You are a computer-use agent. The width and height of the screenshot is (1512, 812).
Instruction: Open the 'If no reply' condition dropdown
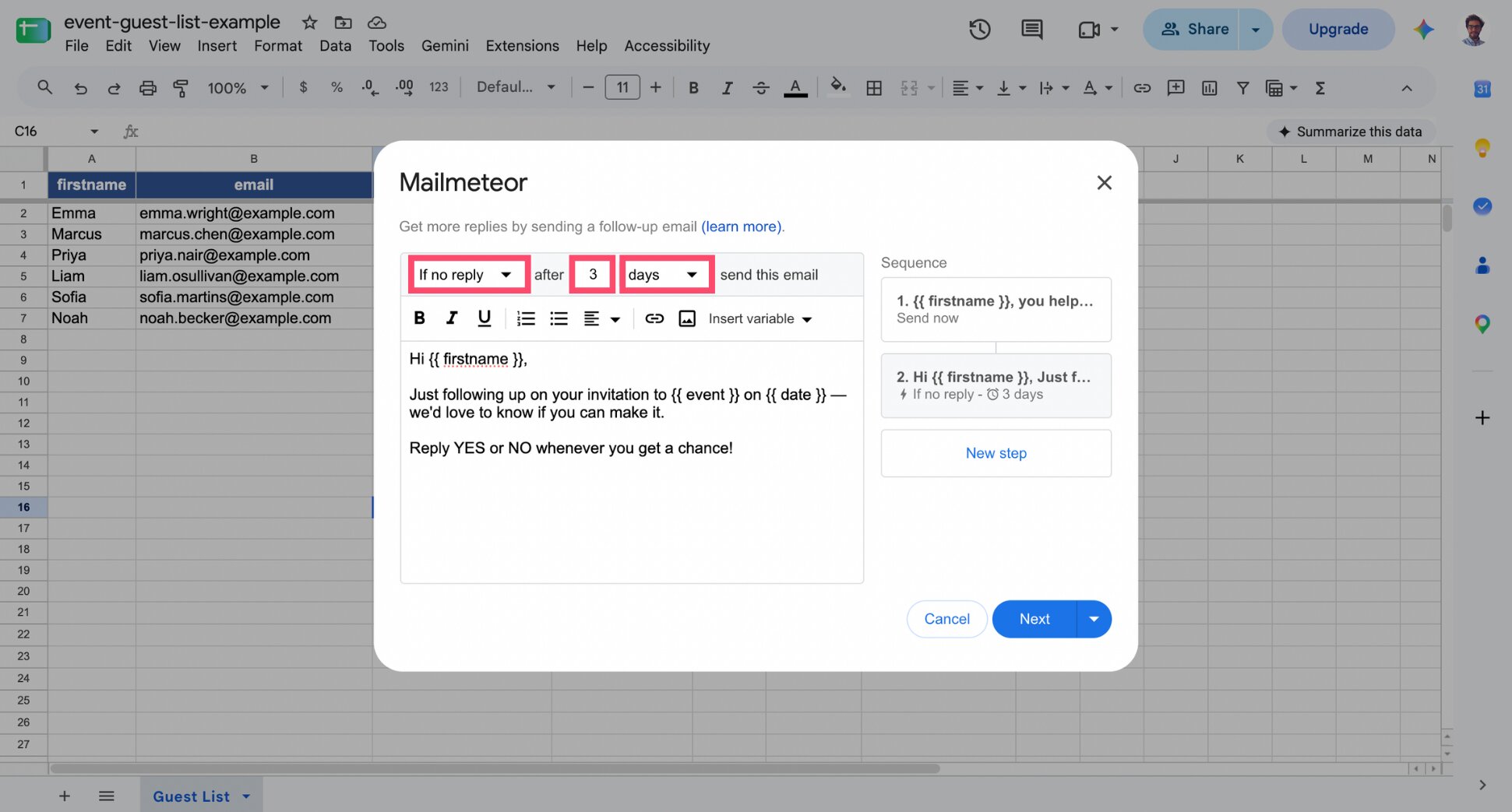coord(468,274)
